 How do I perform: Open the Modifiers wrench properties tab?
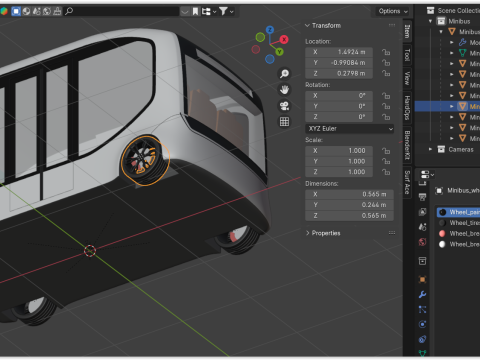(422, 294)
